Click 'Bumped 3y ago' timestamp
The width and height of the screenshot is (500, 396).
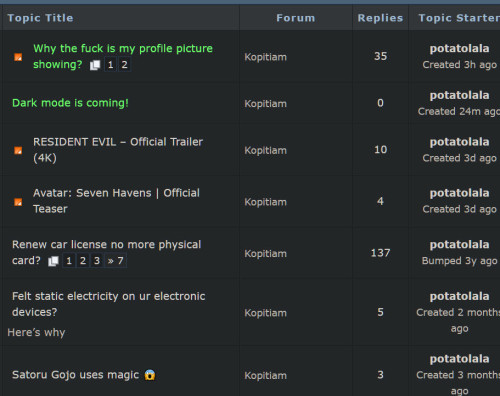(459, 261)
